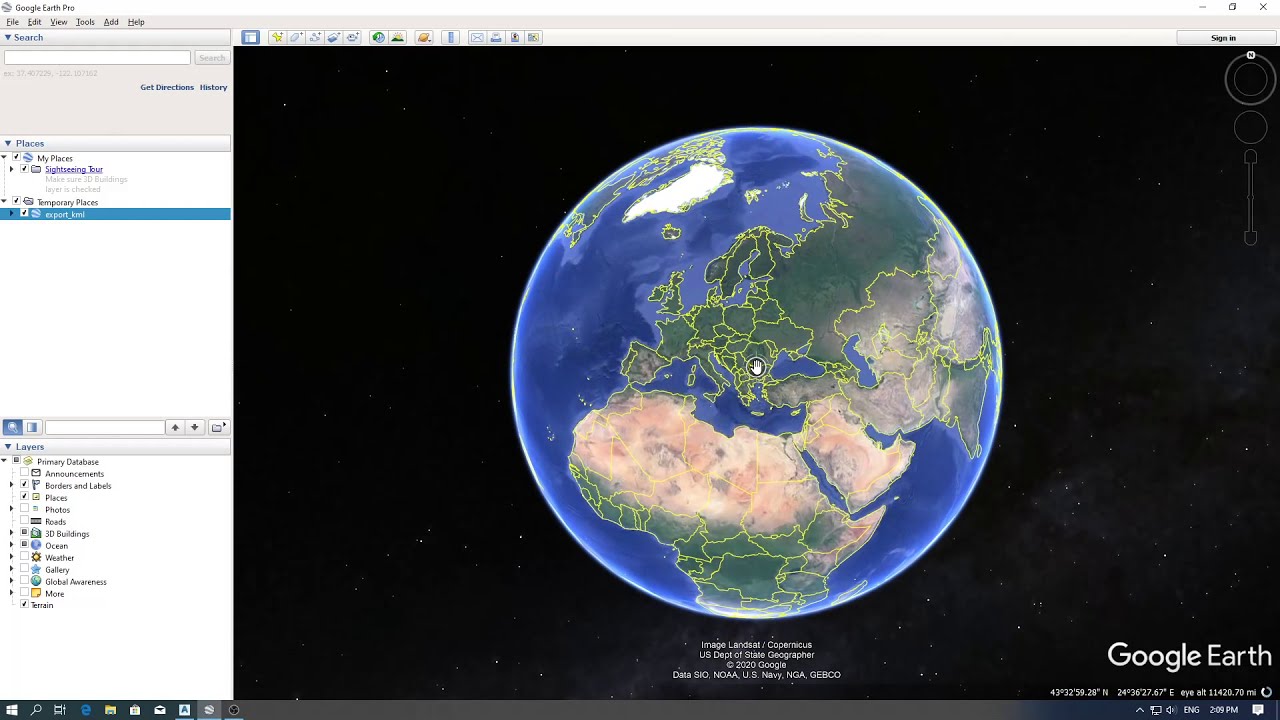Open the ruler measuring tool
1280x720 pixels.
click(451, 38)
